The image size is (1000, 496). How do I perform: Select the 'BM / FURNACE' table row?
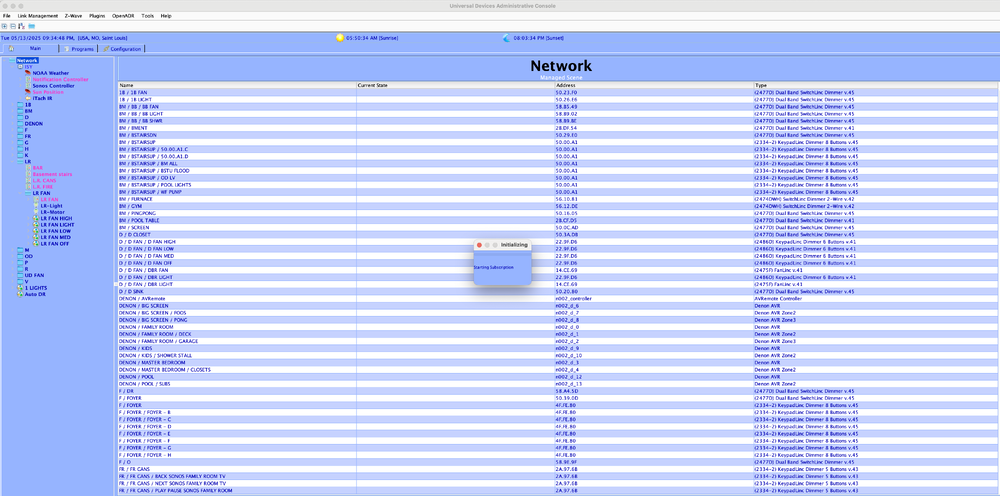557,199
